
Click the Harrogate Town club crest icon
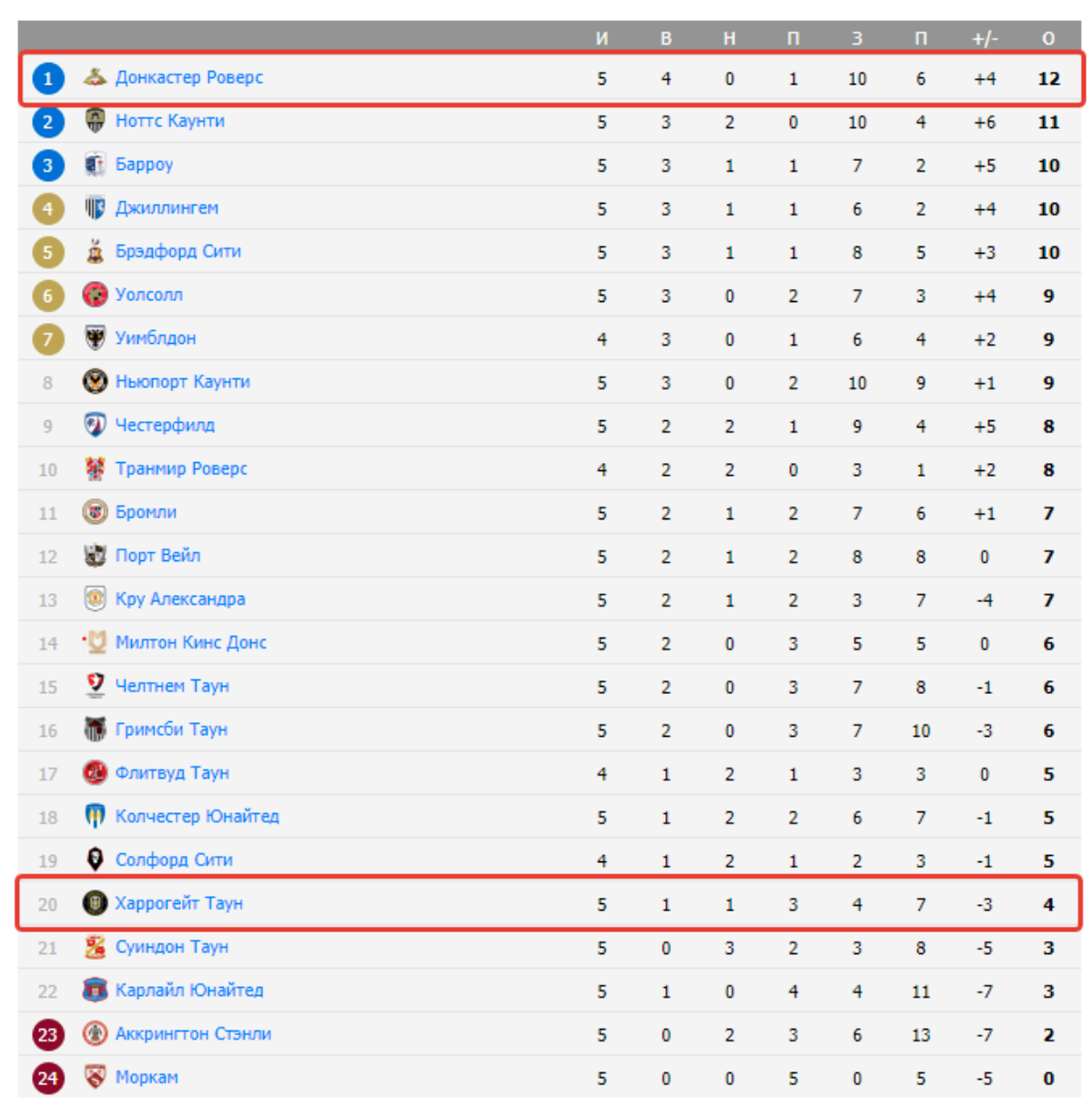click(95, 903)
